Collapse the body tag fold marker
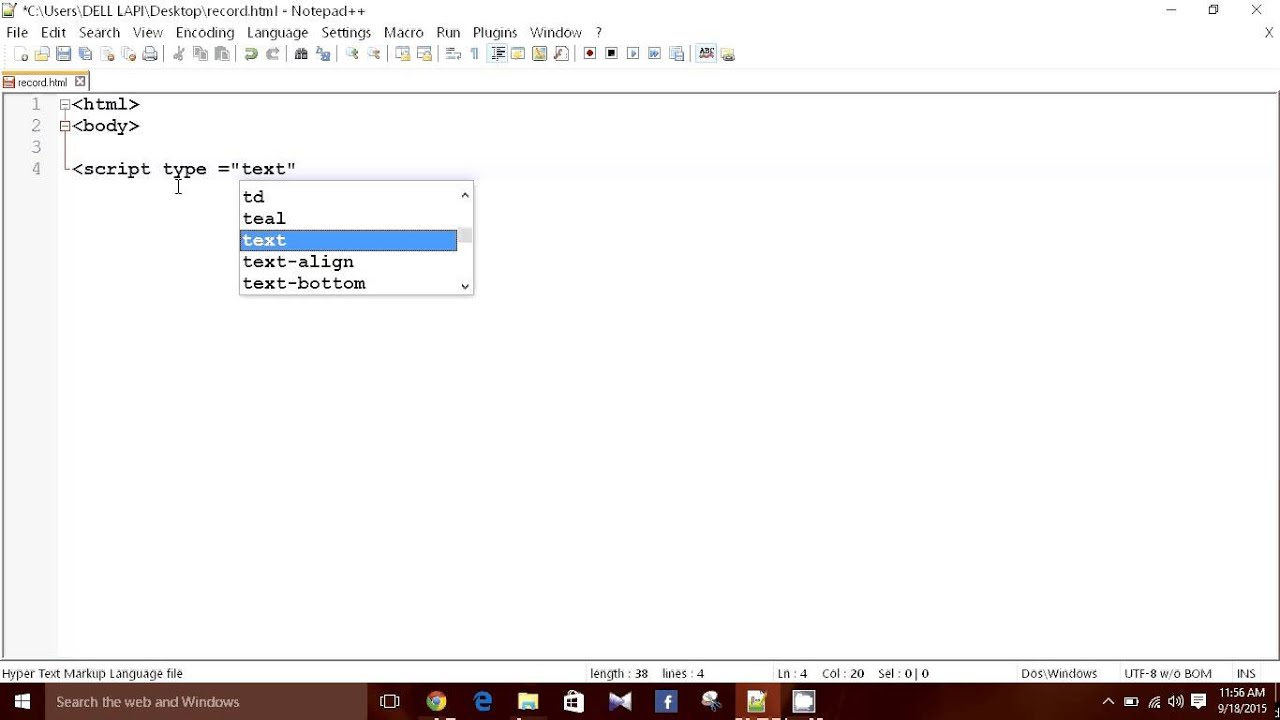The image size is (1280, 720). click(x=65, y=126)
